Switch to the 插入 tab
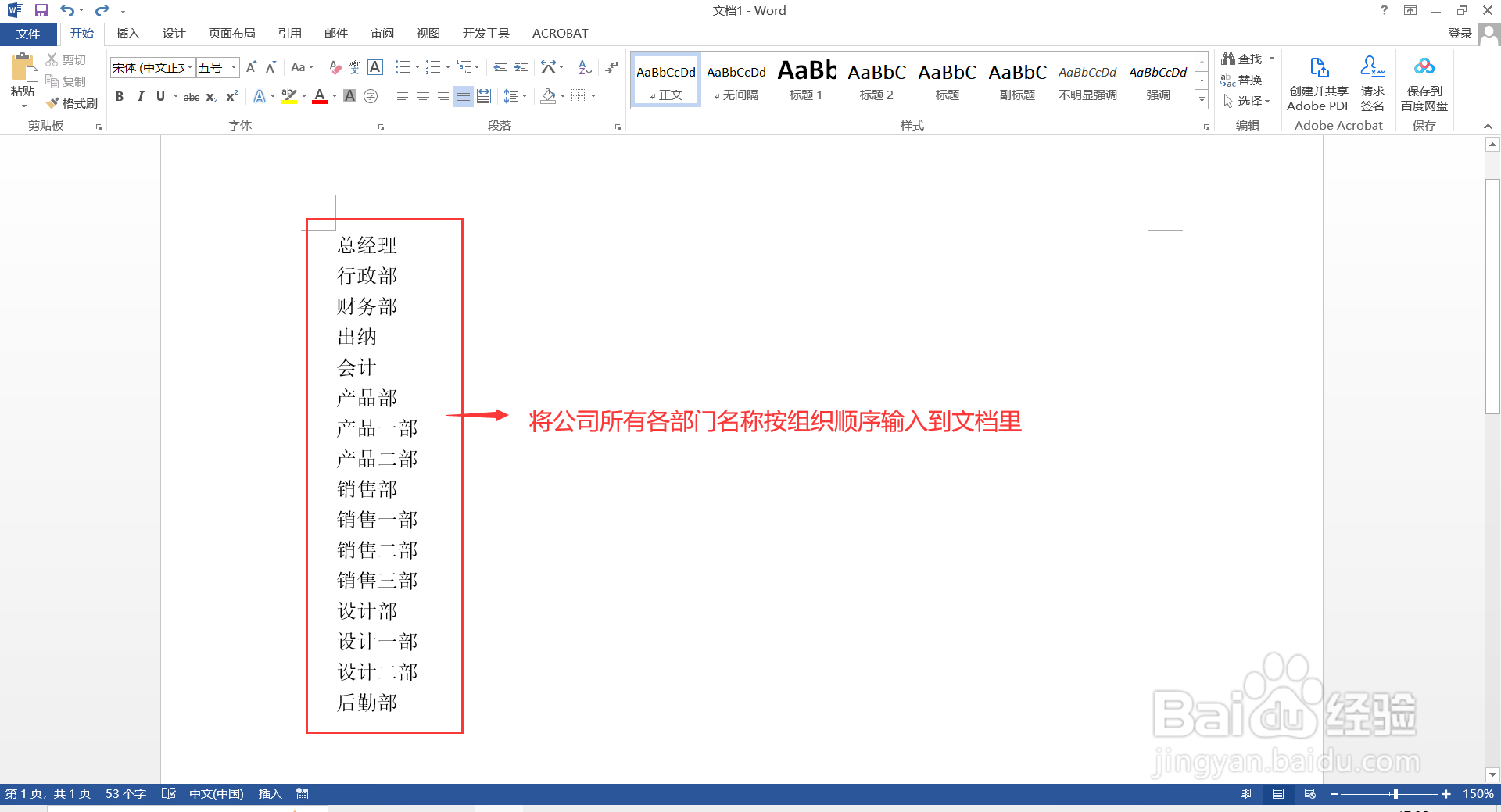Image resolution: width=1501 pixels, height=812 pixels. 127,34
